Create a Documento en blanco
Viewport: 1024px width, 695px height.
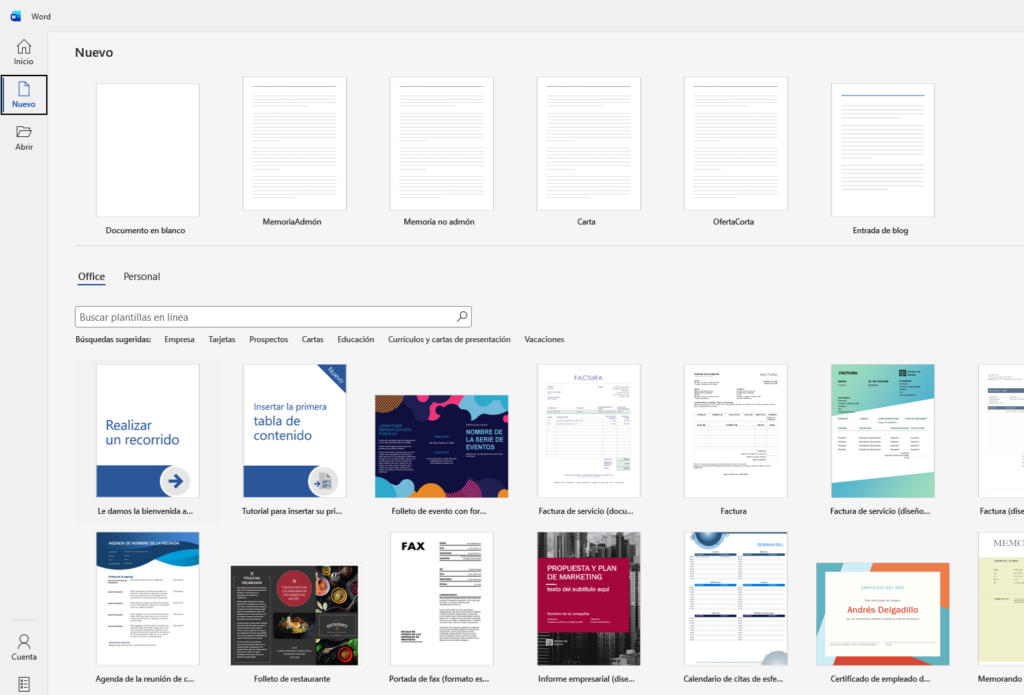(148, 150)
